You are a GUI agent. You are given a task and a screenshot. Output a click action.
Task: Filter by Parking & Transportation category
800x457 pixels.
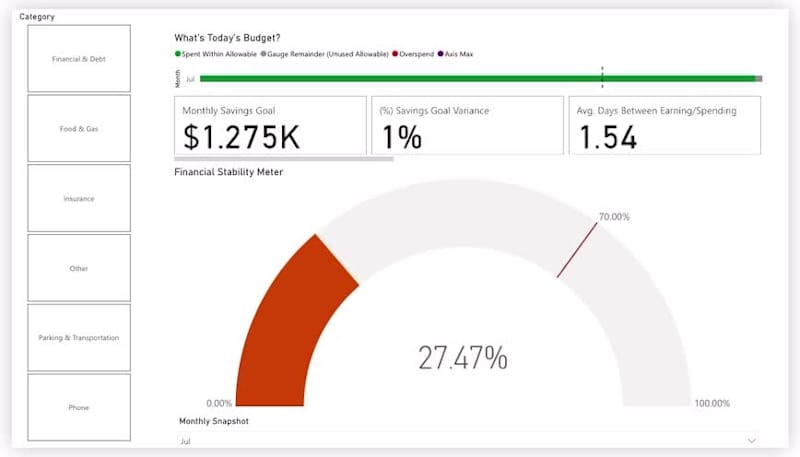click(x=79, y=338)
